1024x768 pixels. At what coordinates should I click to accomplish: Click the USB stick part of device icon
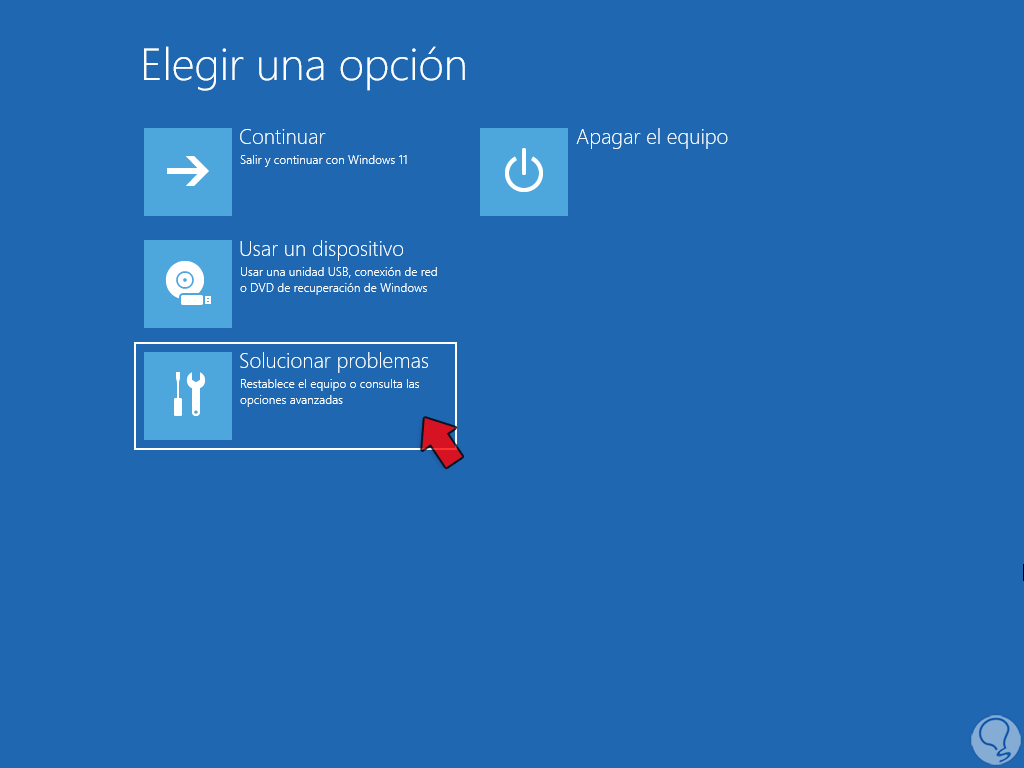(195, 300)
